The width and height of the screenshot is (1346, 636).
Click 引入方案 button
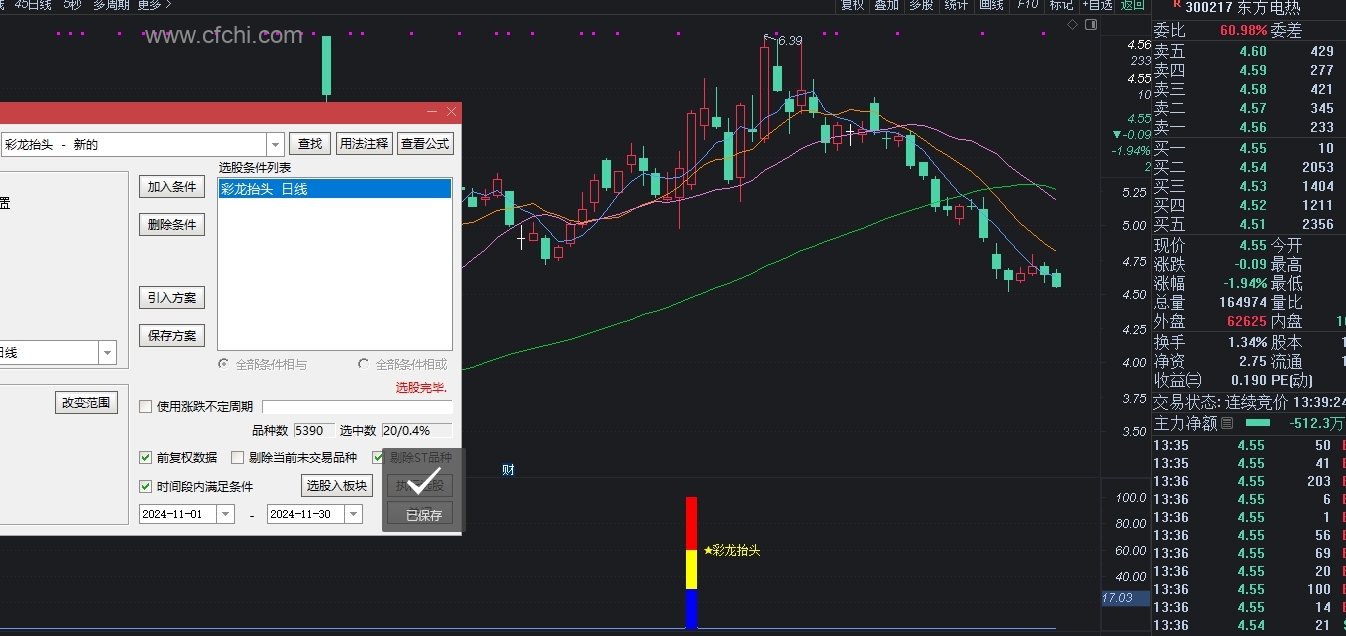click(x=172, y=298)
